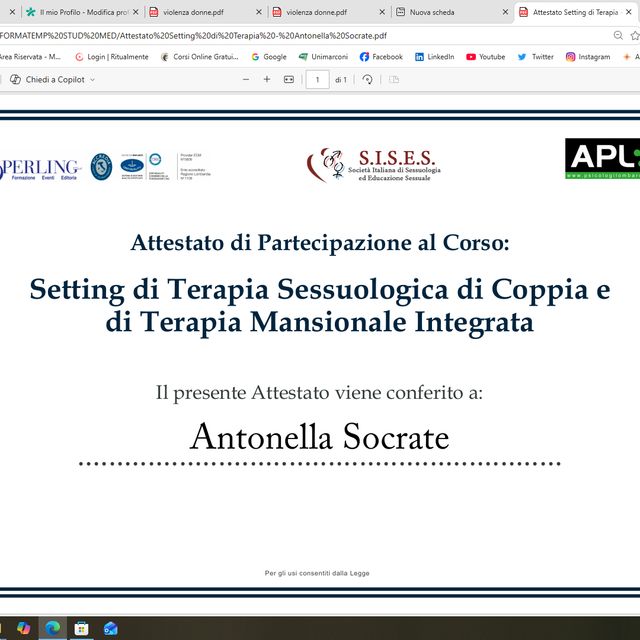Open the Twitter bookmark

[x=536, y=57]
